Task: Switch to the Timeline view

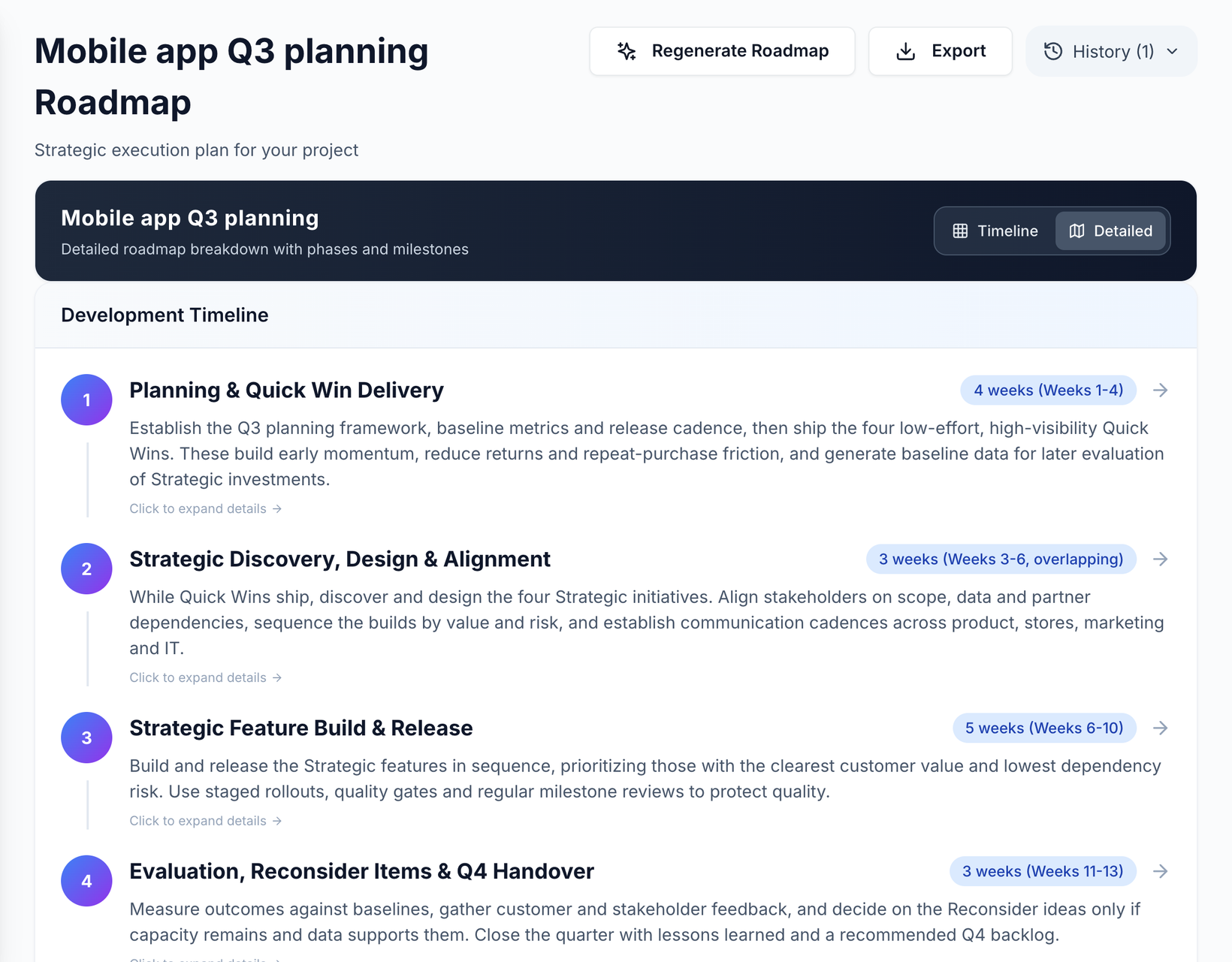Action: coord(995,231)
